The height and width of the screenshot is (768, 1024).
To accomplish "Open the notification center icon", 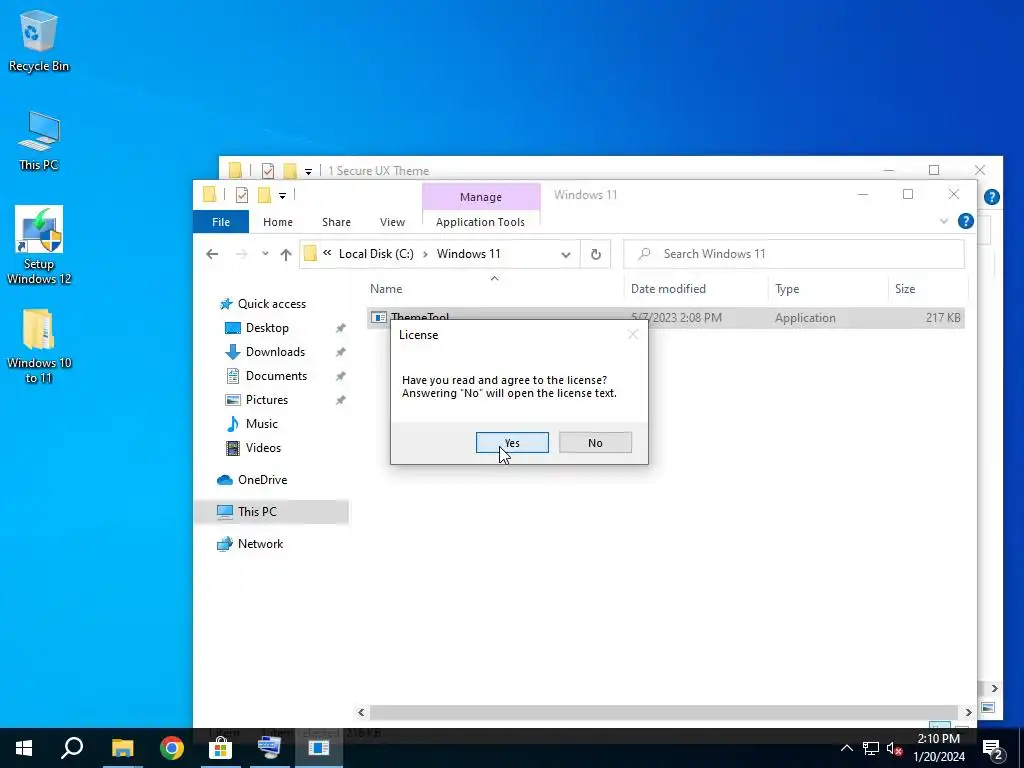I will click(993, 748).
